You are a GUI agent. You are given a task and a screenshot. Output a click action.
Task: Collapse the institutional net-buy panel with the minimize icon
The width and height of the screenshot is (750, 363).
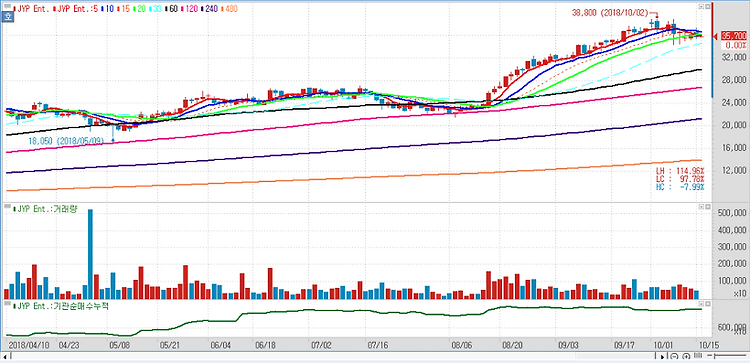pyautogui.click(x=701, y=304)
